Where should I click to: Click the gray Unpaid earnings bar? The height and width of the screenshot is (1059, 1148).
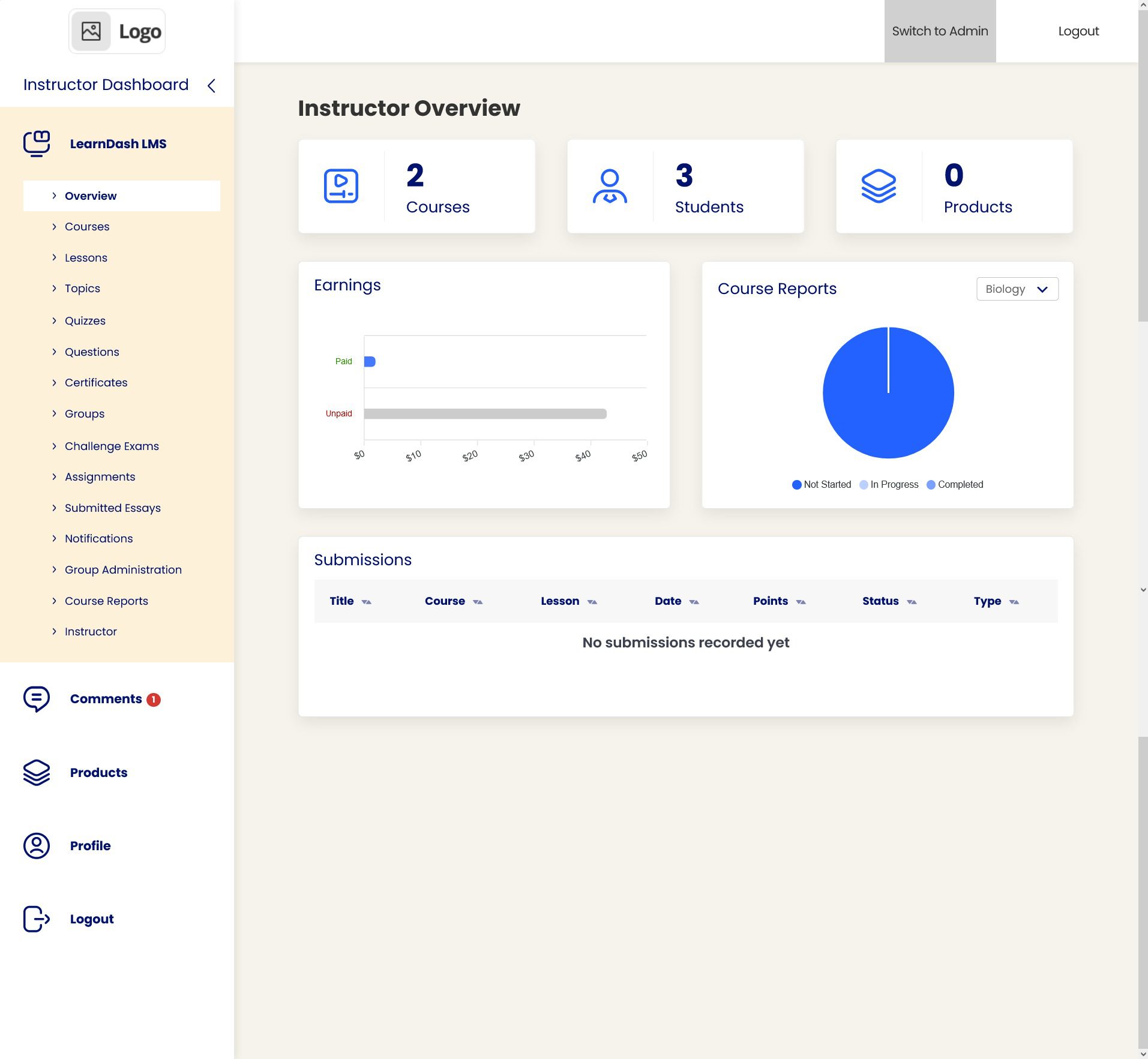click(485, 414)
